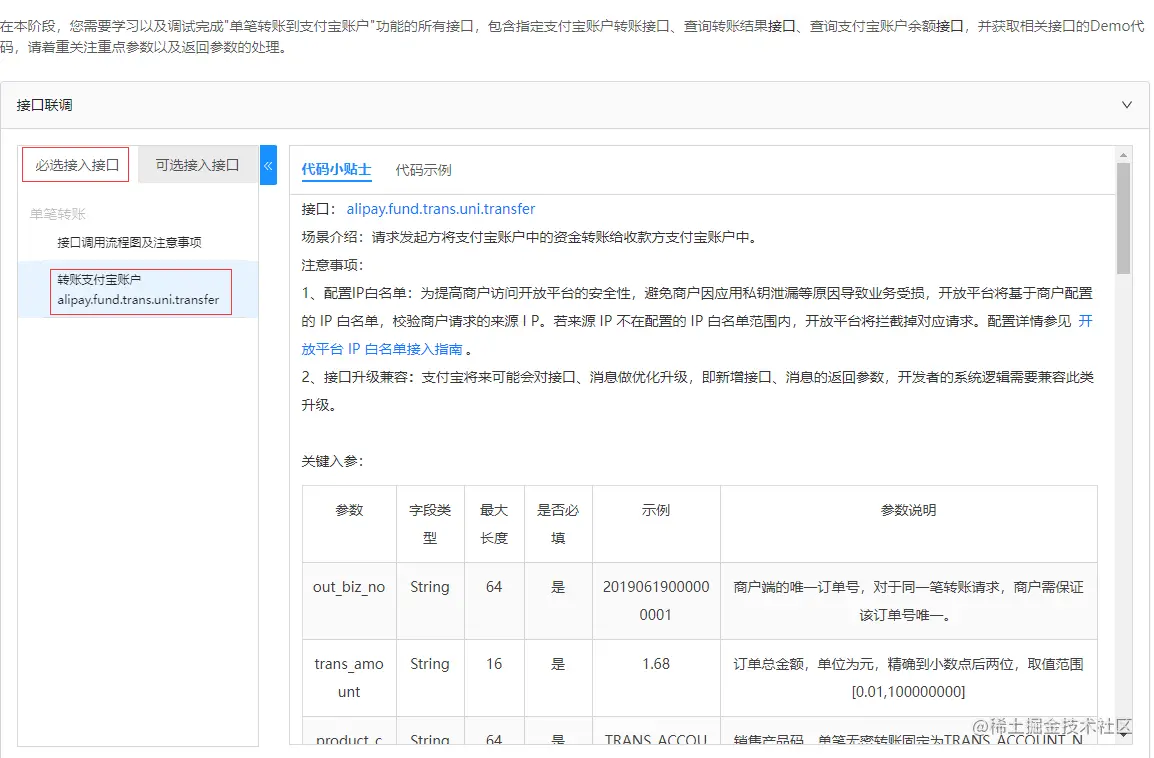The image size is (1154, 758).
Task: Click the max length 16 for trans_amount
Action: coord(494,664)
